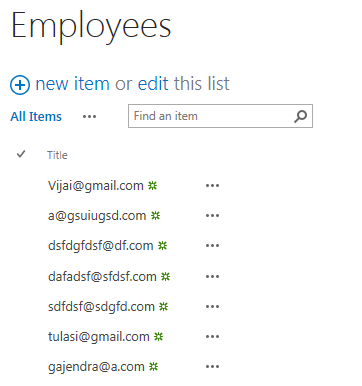Sort by the Title column header

point(57,155)
